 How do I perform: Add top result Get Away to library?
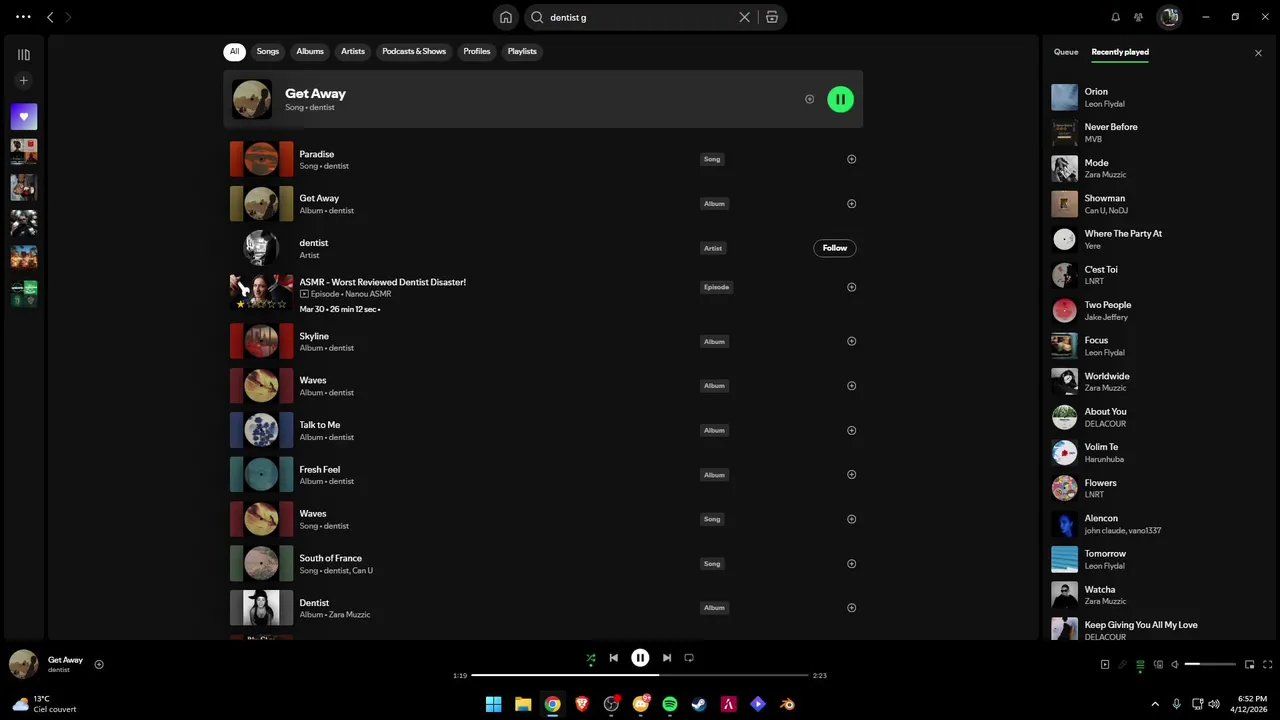click(810, 99)
